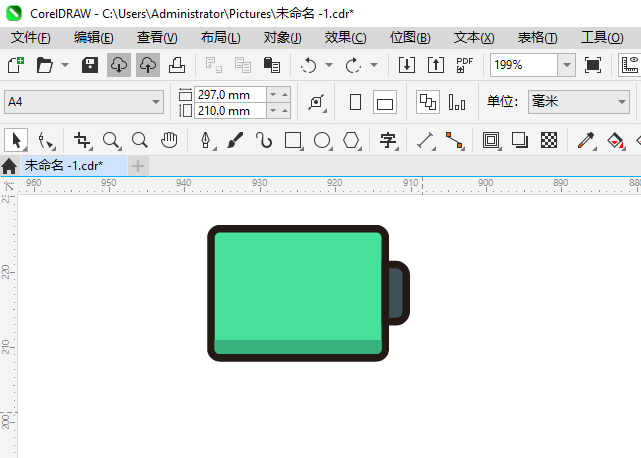Viewport: 641px width, 458px height.
Task: Select the Crop tool
Action: pyautogui.click(x=83, y=140)
